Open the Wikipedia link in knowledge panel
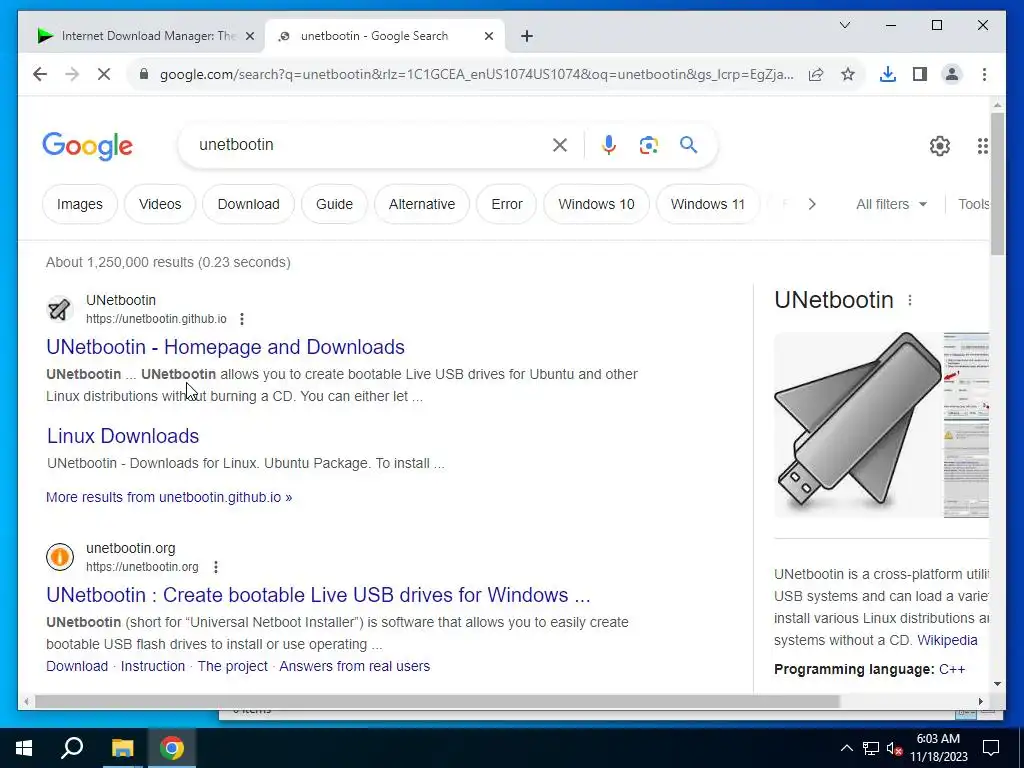 947,640
